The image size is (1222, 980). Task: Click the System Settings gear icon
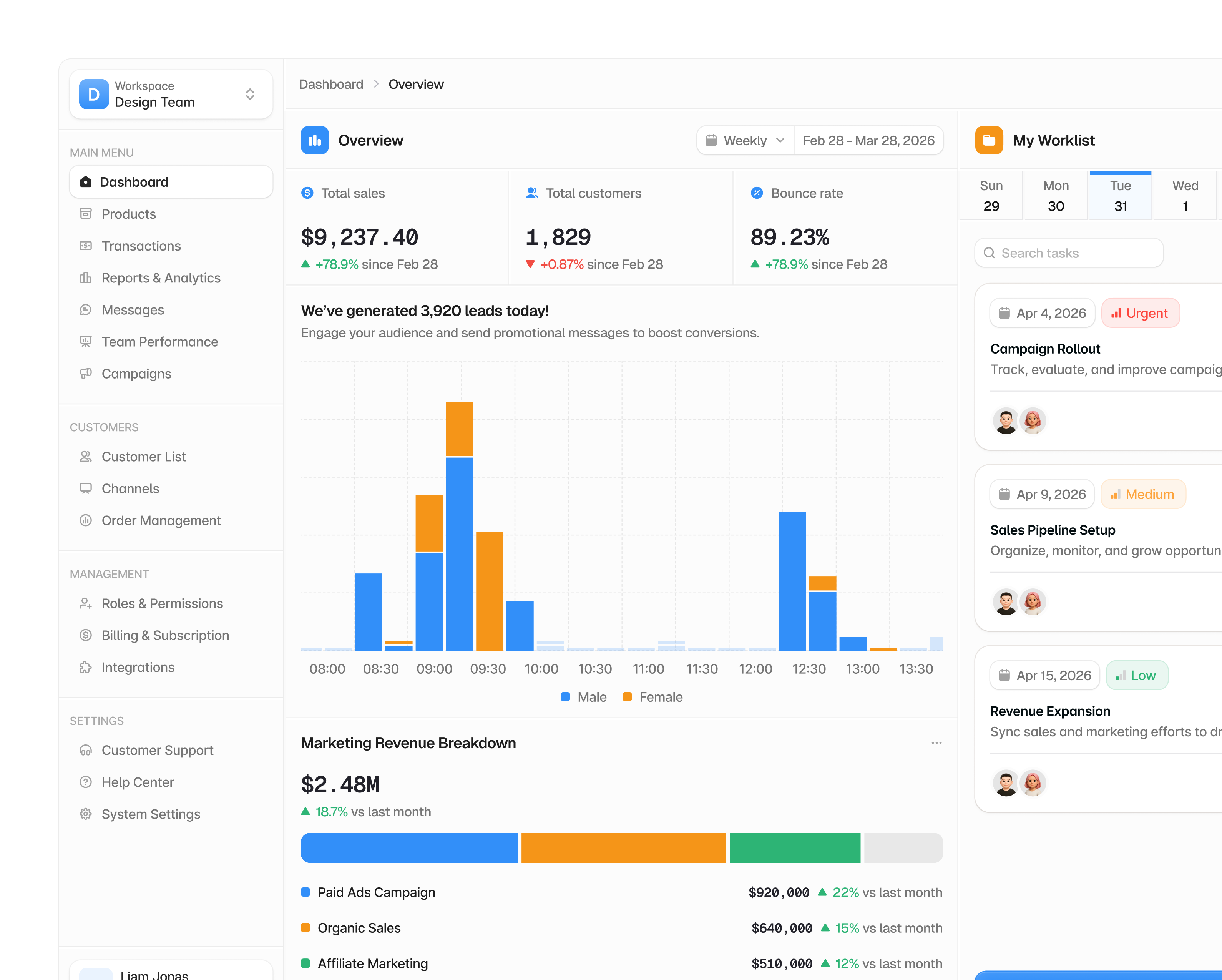click(86, 814)
